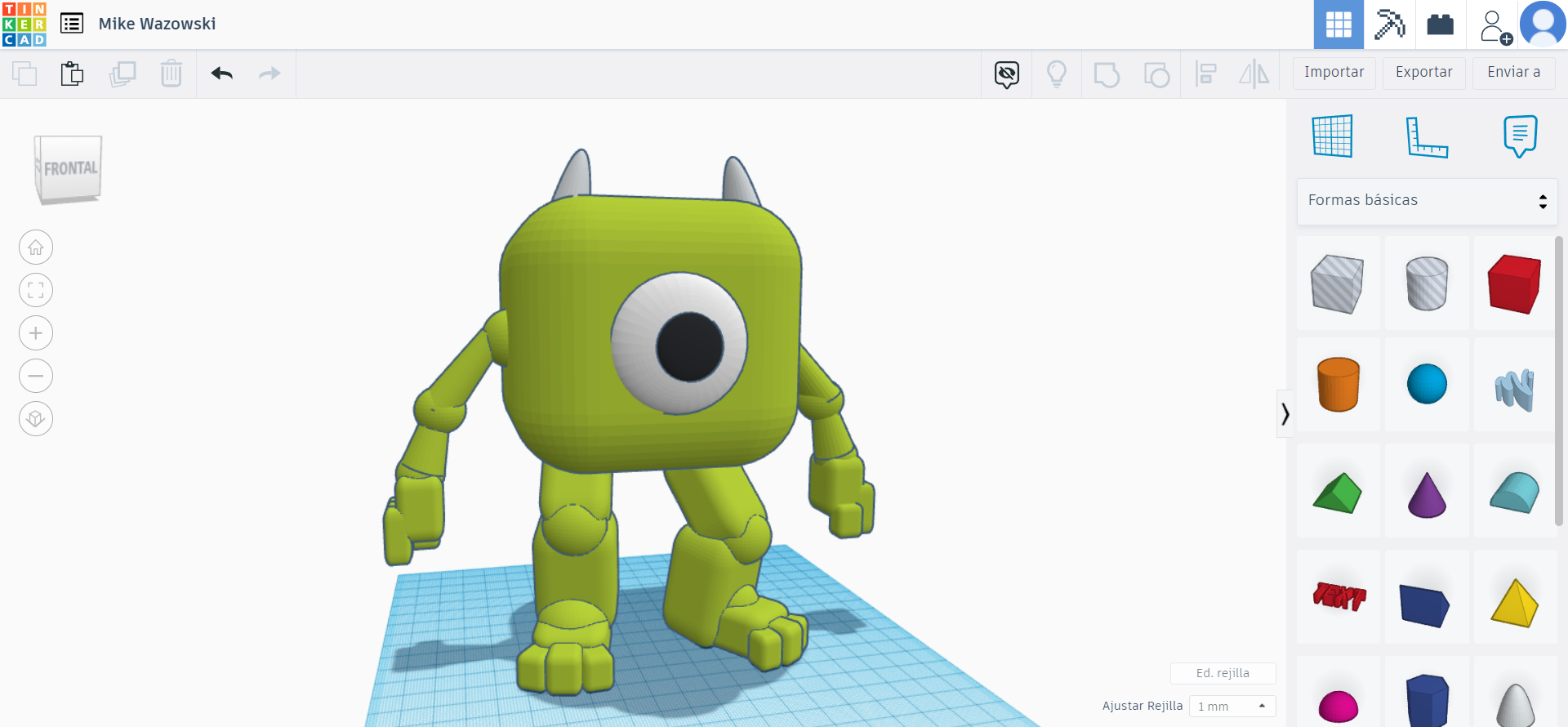Open the Formas básicas shape category dropdown
Viewport: 1568px width, 727px height.
tap(1428, 201)
